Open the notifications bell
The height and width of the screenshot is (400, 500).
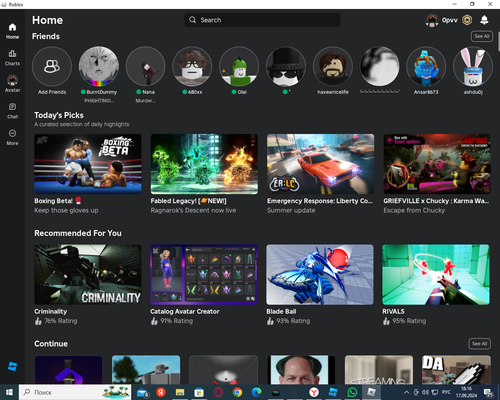484,20
